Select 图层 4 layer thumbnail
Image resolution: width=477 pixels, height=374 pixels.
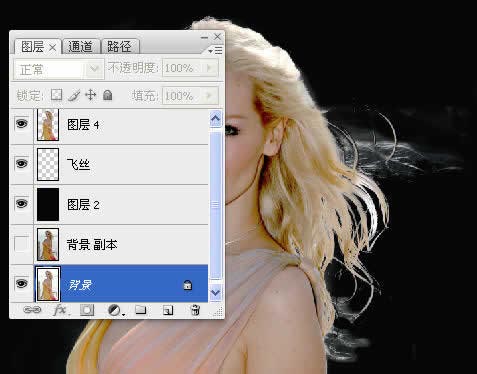click(x=48, y=125)
